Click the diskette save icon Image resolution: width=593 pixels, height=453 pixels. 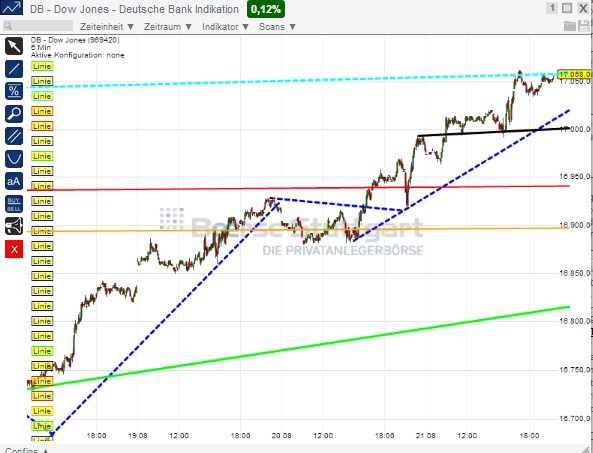[x=585, y=26]
